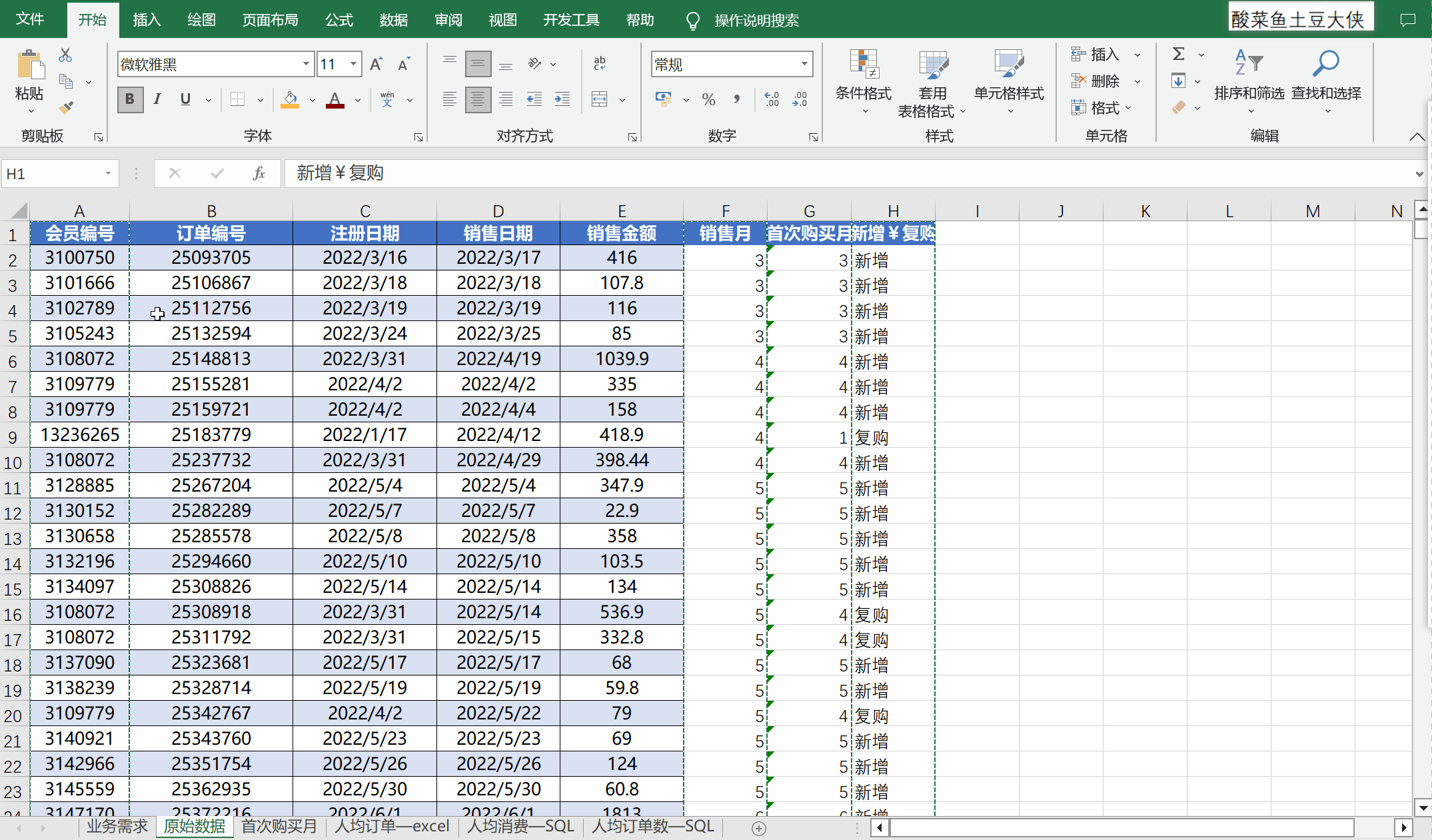Toggle Italic formatting button

(157, 100)
